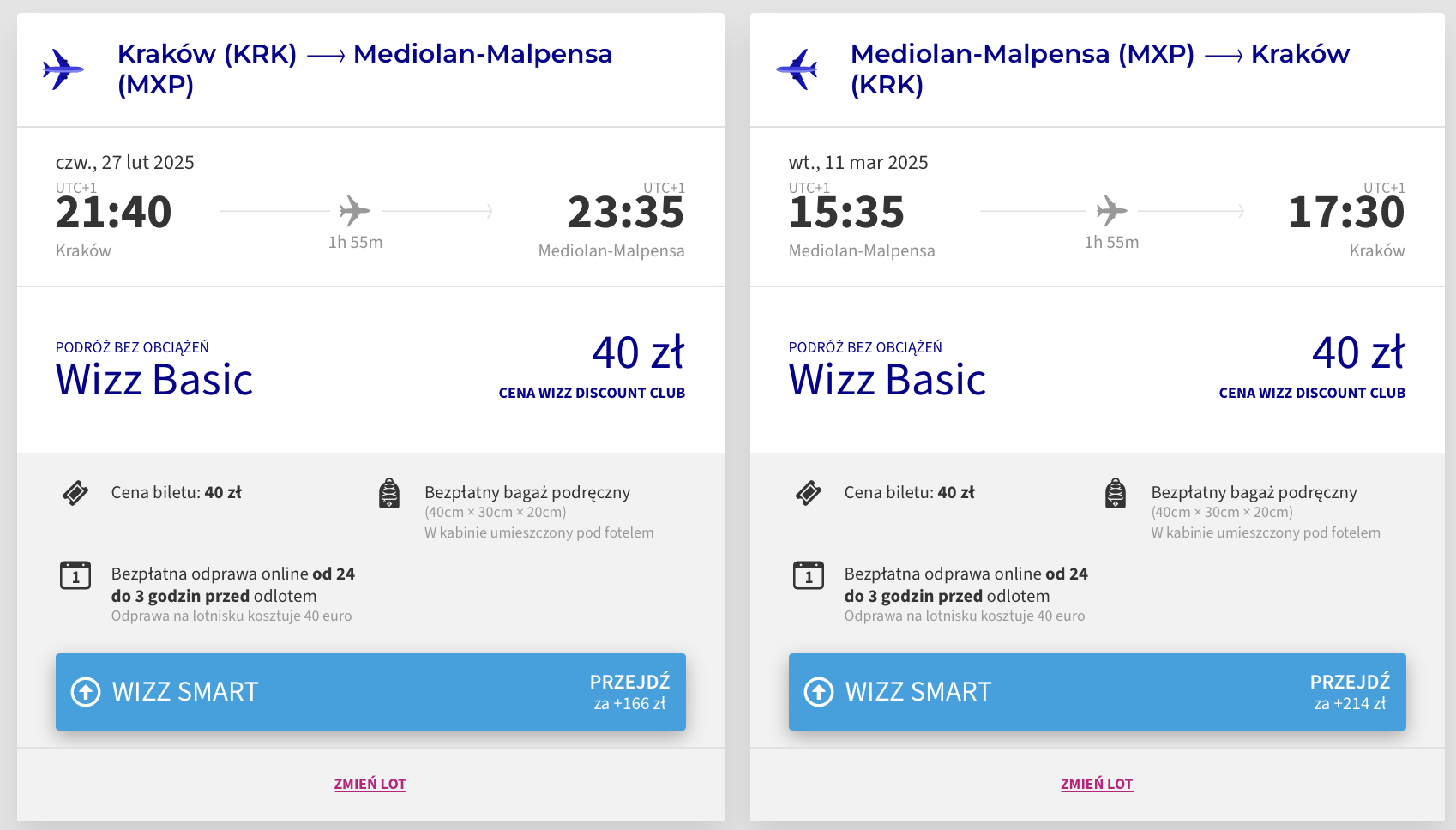Click the airplane icon beside Mediolan-Malpensa (MXP) header

(x=797, y=69)
